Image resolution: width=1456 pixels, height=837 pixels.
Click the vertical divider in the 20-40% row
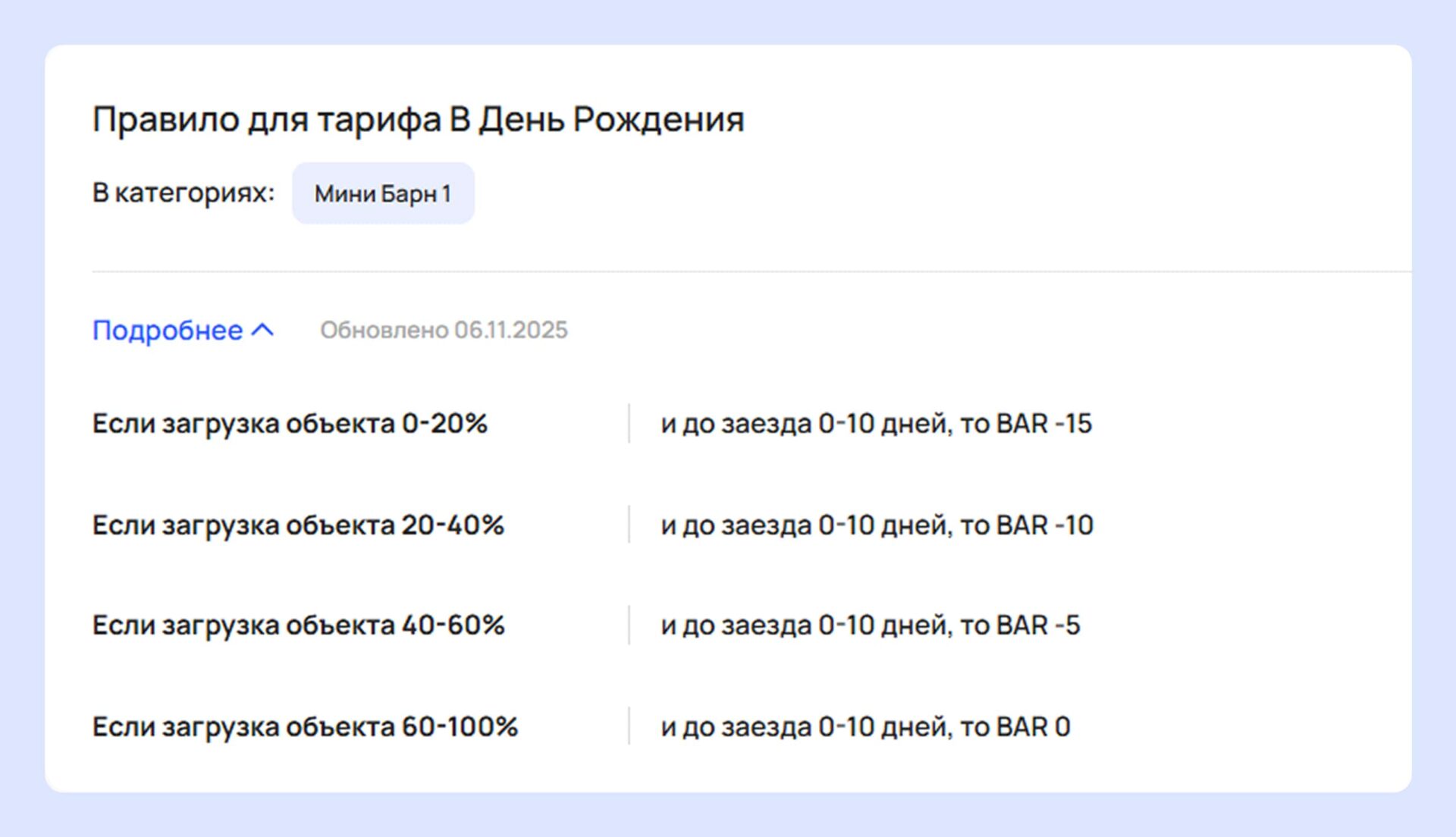[x=629, y=525]
